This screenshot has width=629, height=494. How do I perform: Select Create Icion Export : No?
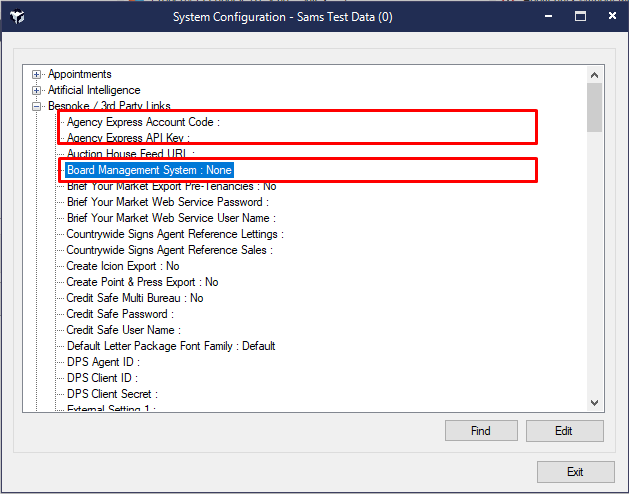(x=123, y=266)
